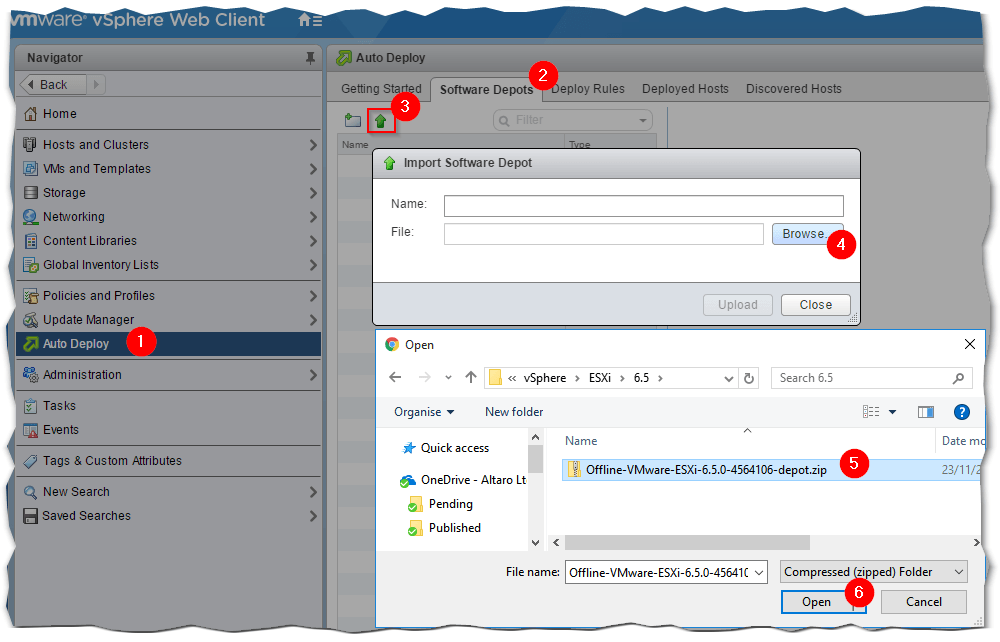Viewport: 1000px width, 642px height.
Task: Expand the Administration chevron
Action: coord(313,375)
